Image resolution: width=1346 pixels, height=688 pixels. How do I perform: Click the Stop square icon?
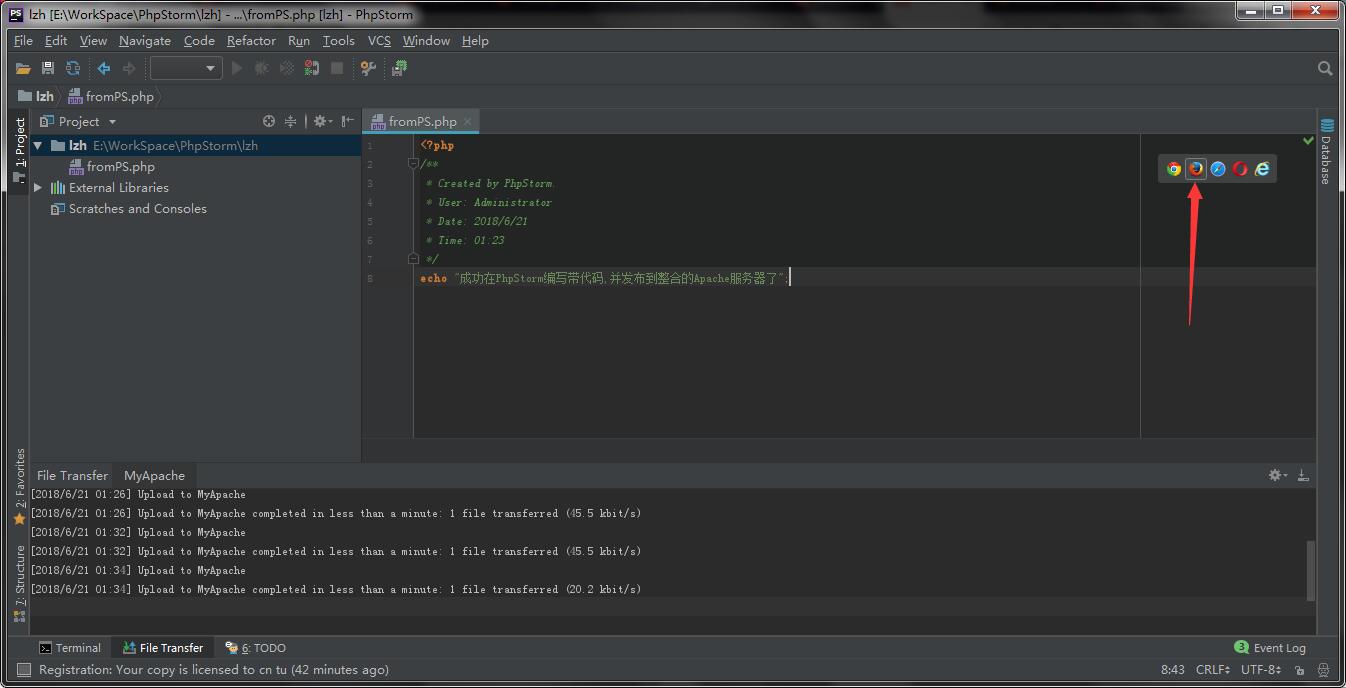[x=337, y=68]
